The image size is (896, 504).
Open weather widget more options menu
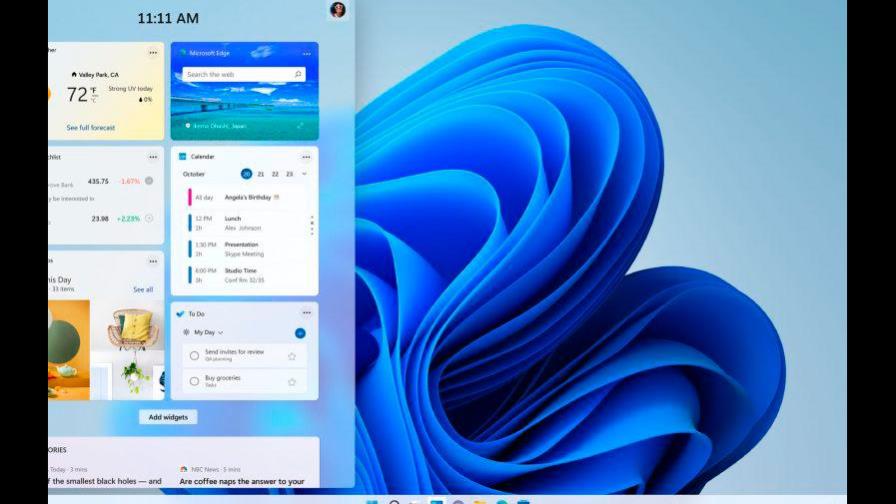click(x=153, y=53)
